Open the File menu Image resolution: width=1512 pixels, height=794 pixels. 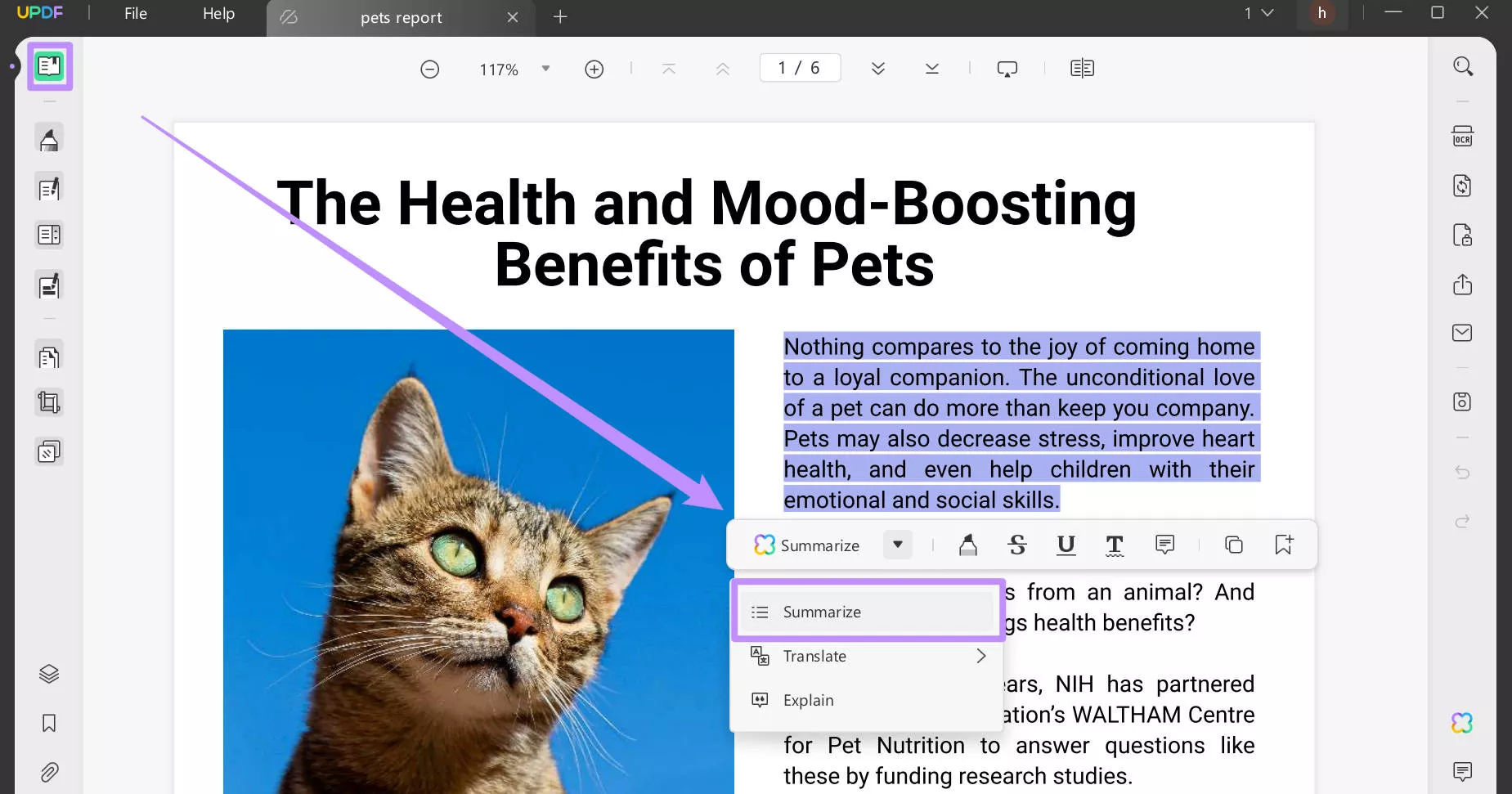(136, 14)
